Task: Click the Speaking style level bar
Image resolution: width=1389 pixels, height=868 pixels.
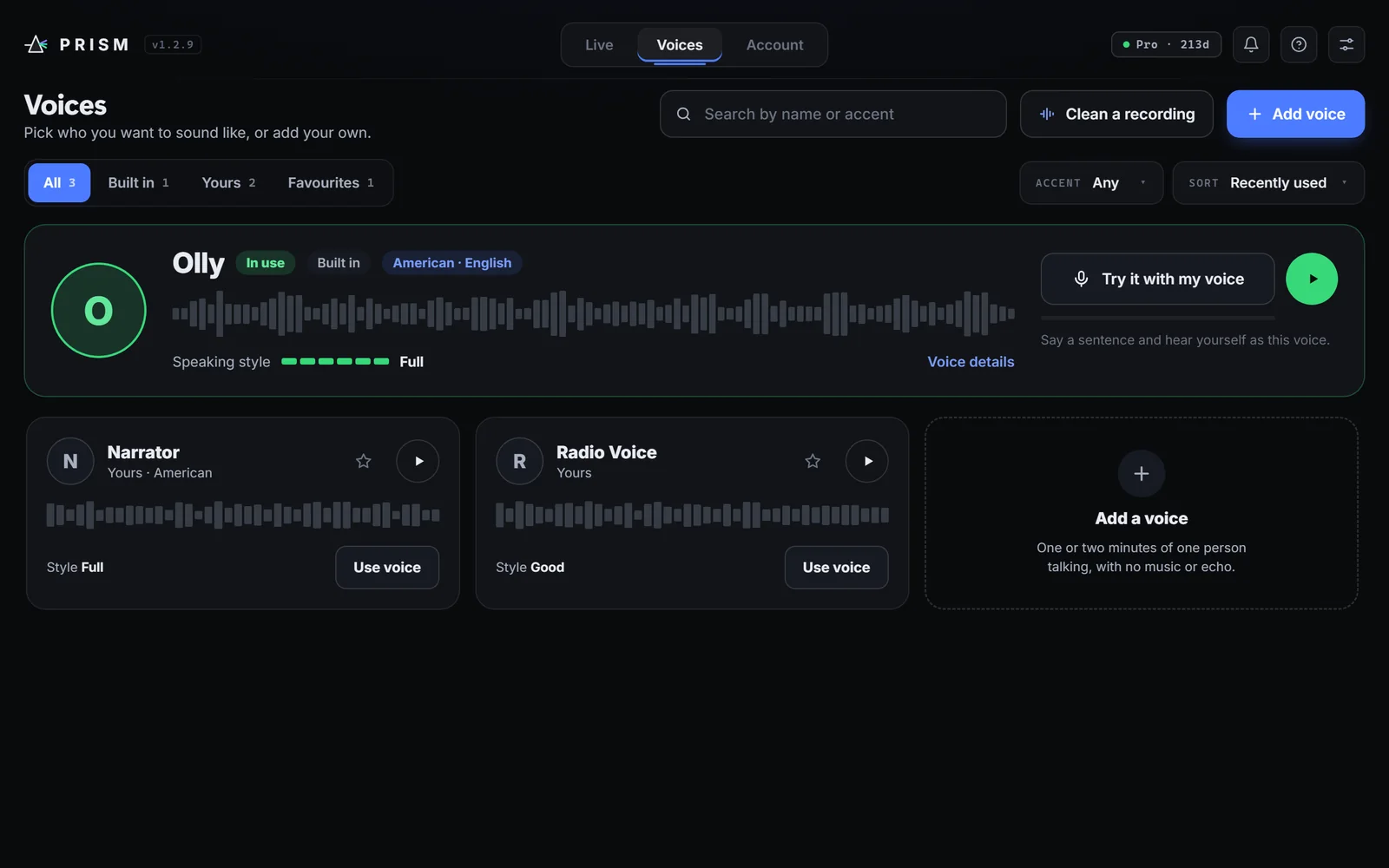Action: [x=335, y=361]
